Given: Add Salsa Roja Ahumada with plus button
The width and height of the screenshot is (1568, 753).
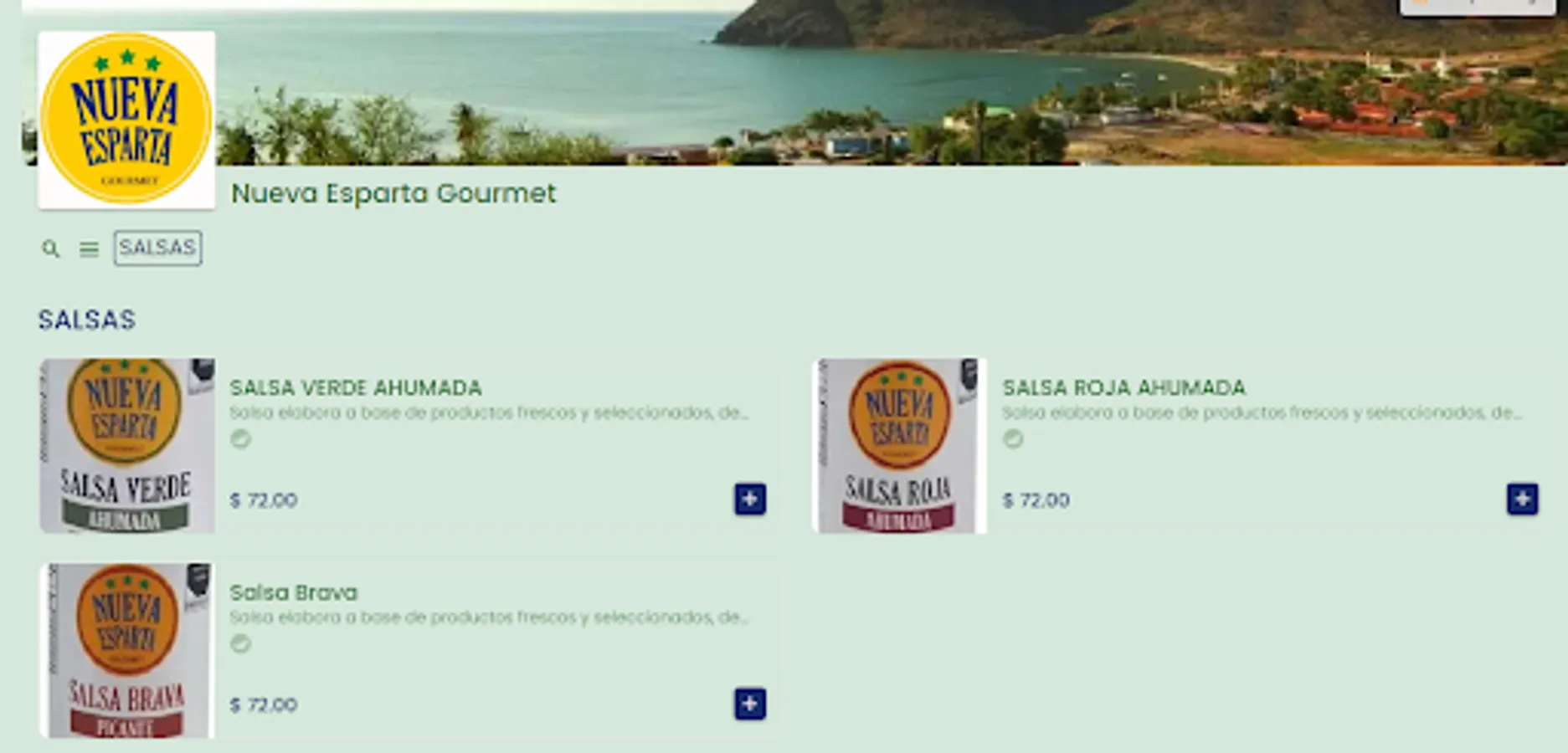Looking at the screenshot, I should (1522, 499).
